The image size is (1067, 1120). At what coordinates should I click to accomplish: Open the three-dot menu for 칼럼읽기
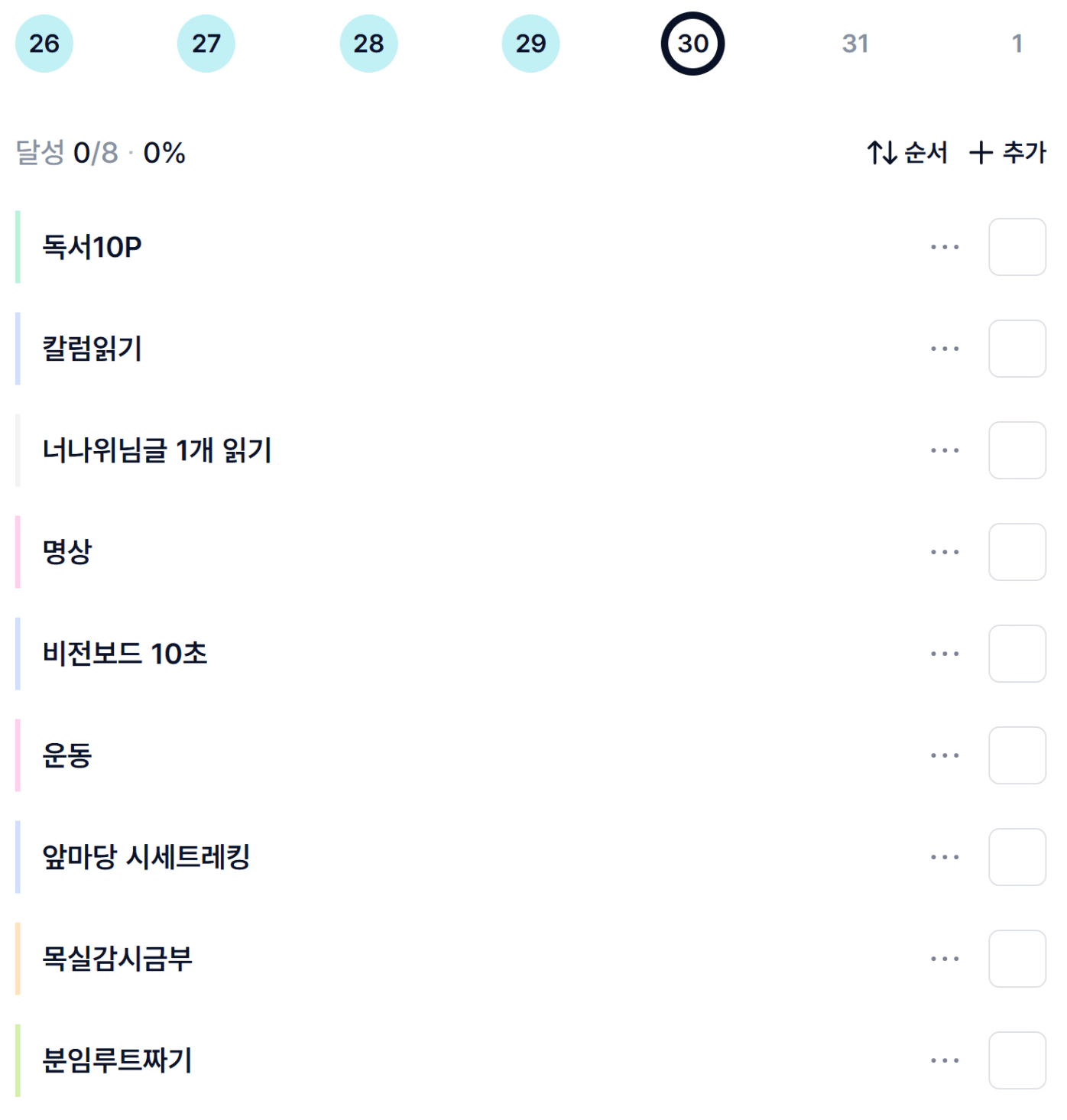(945, 349)
